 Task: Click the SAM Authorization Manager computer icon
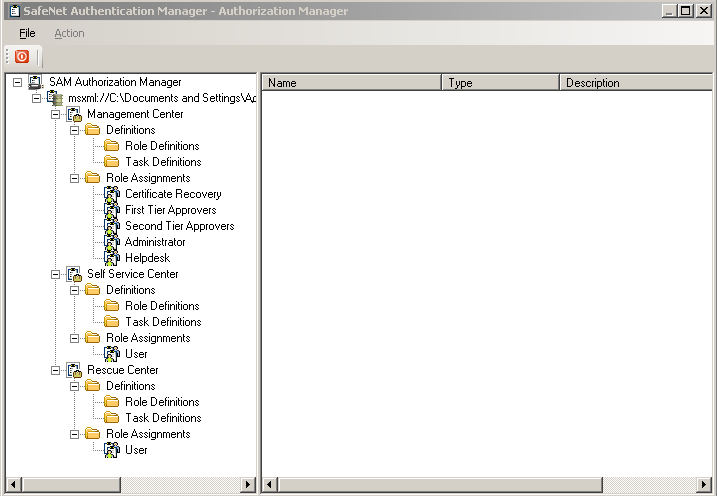36,82
